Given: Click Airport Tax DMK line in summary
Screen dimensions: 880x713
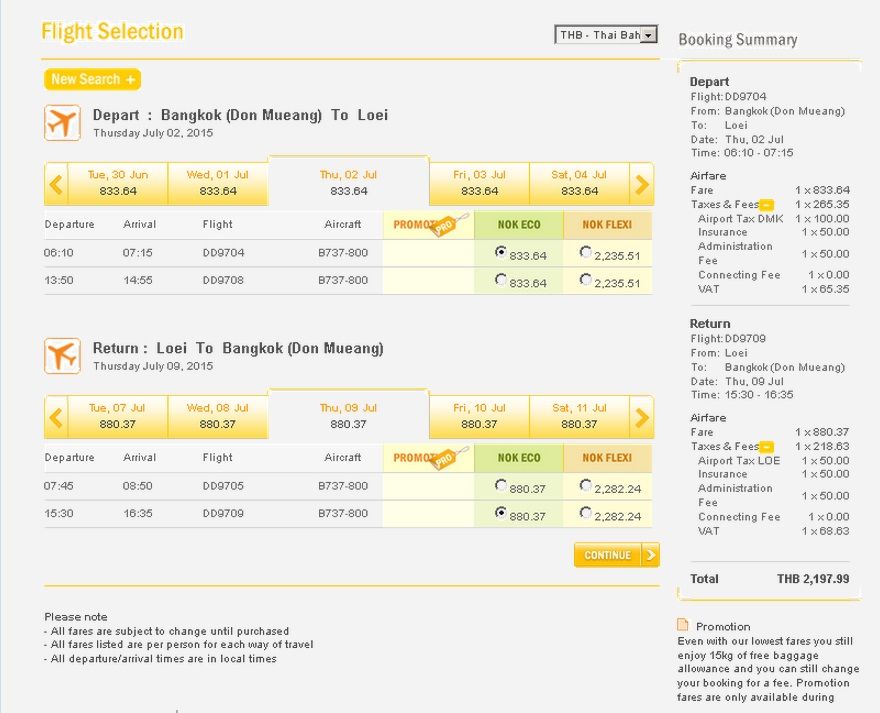Looking at the screenshot, I should point(773,219).
